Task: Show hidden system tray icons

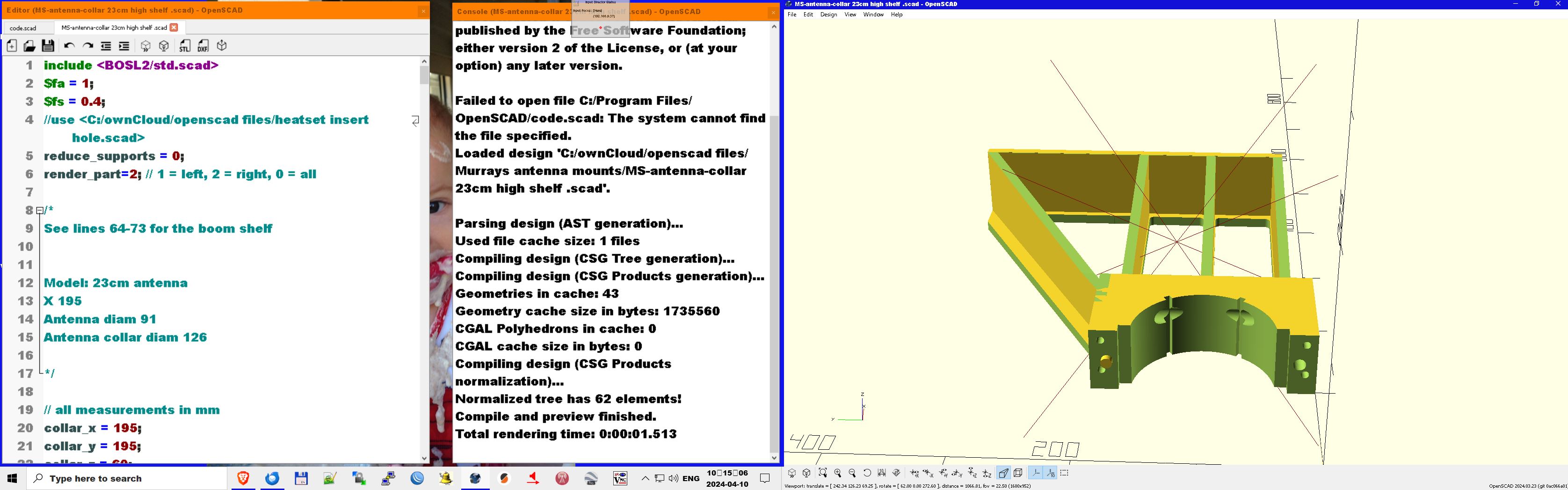Action: [x=645, y=478]
